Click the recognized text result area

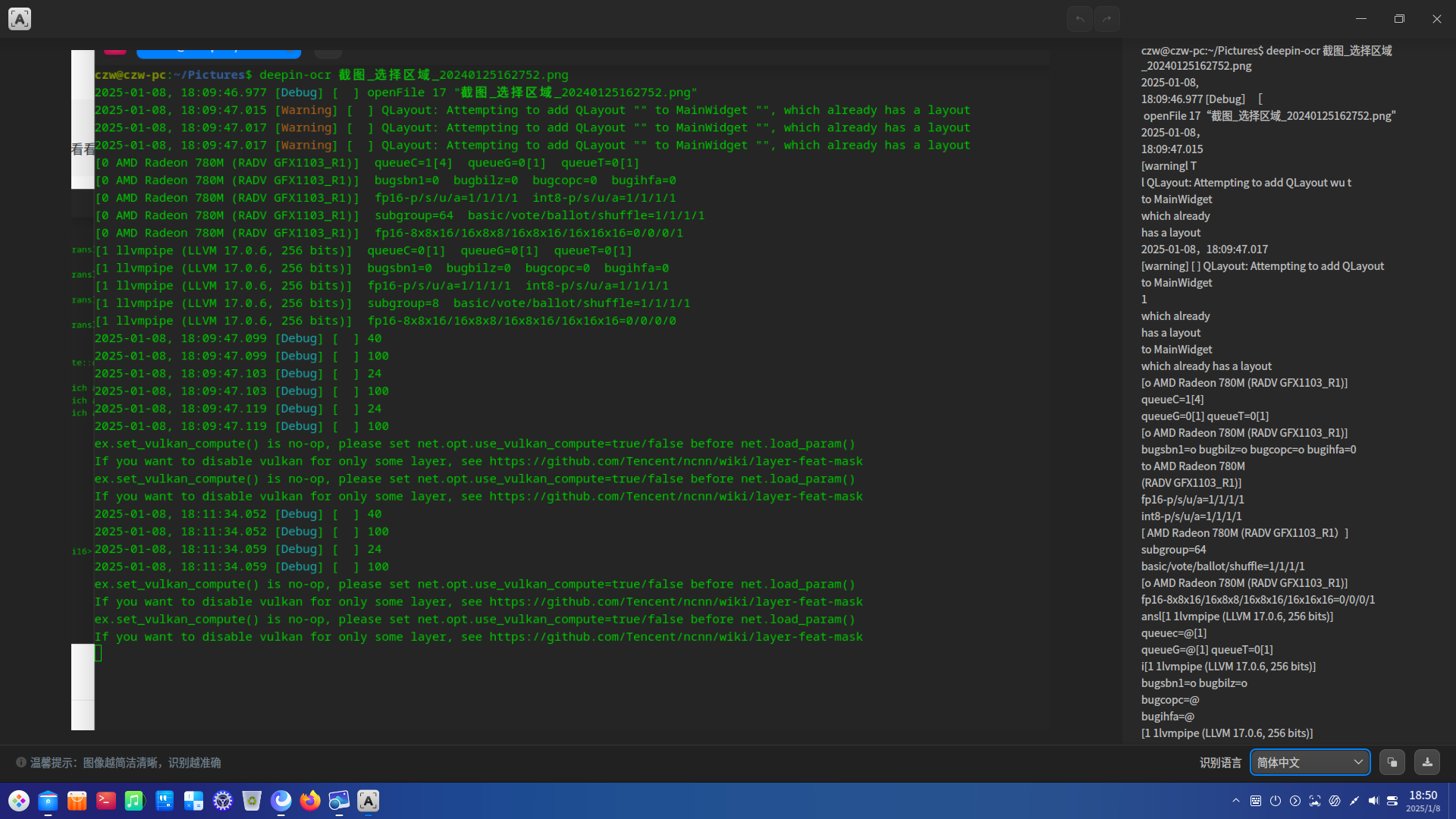[1288, 391]
